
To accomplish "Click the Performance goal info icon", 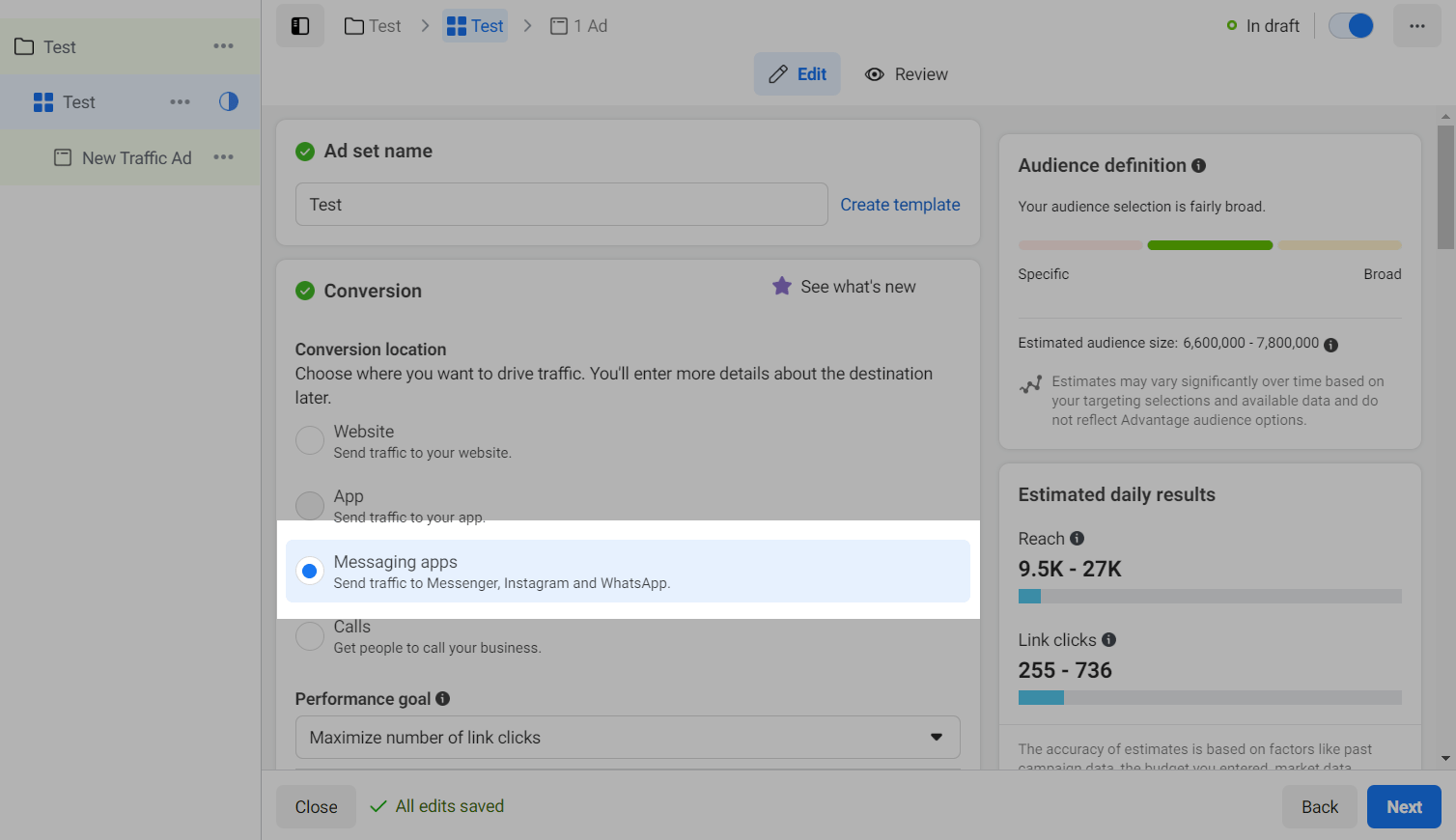I will pos(442,699).
